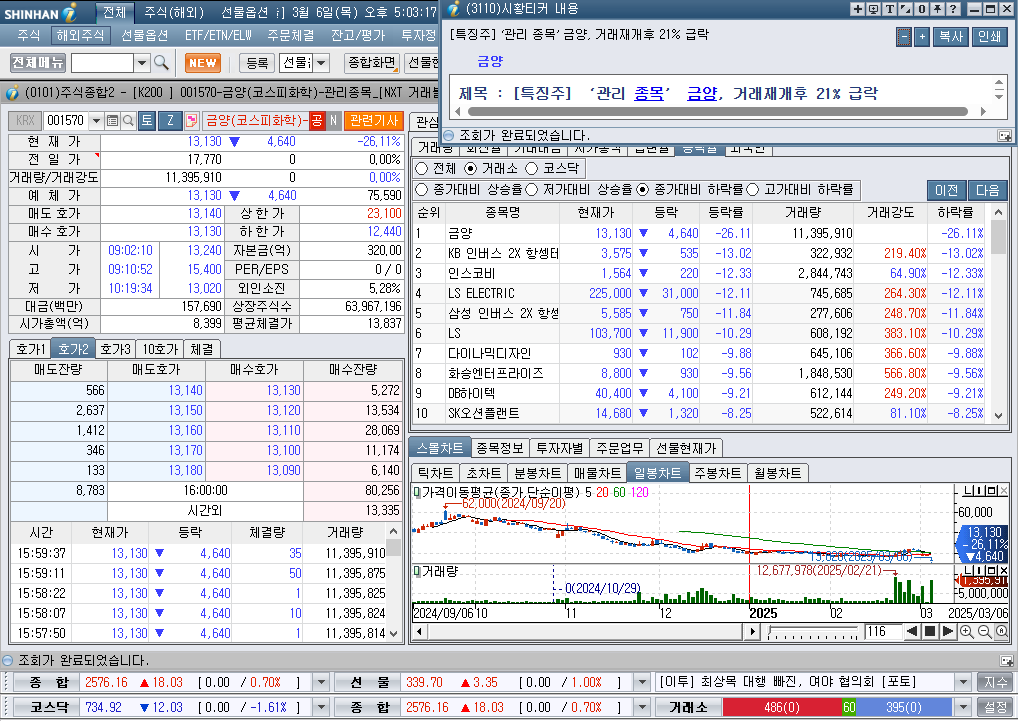Open dropdown beside 거래소 486/395 bar

[x=963, y=707]
